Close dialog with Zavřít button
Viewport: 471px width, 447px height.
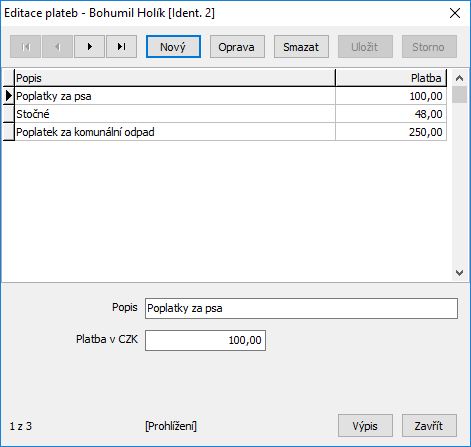(x=429, y=426)
